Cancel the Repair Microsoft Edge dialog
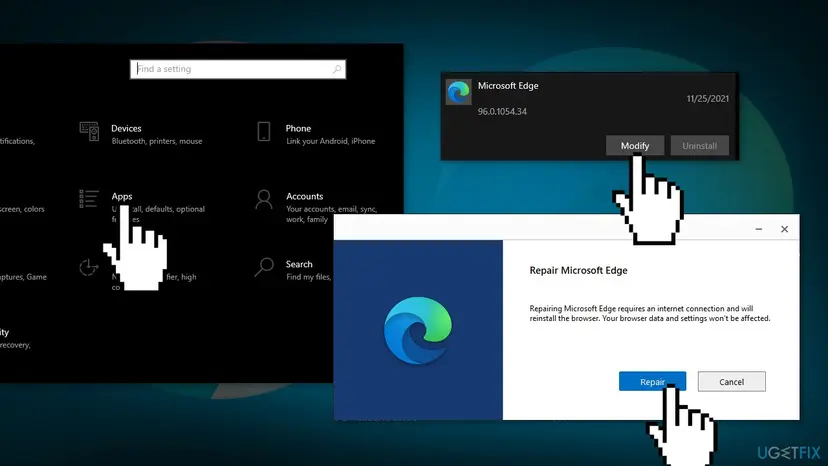This screenshot has height=466, width=828. (731, 381)
